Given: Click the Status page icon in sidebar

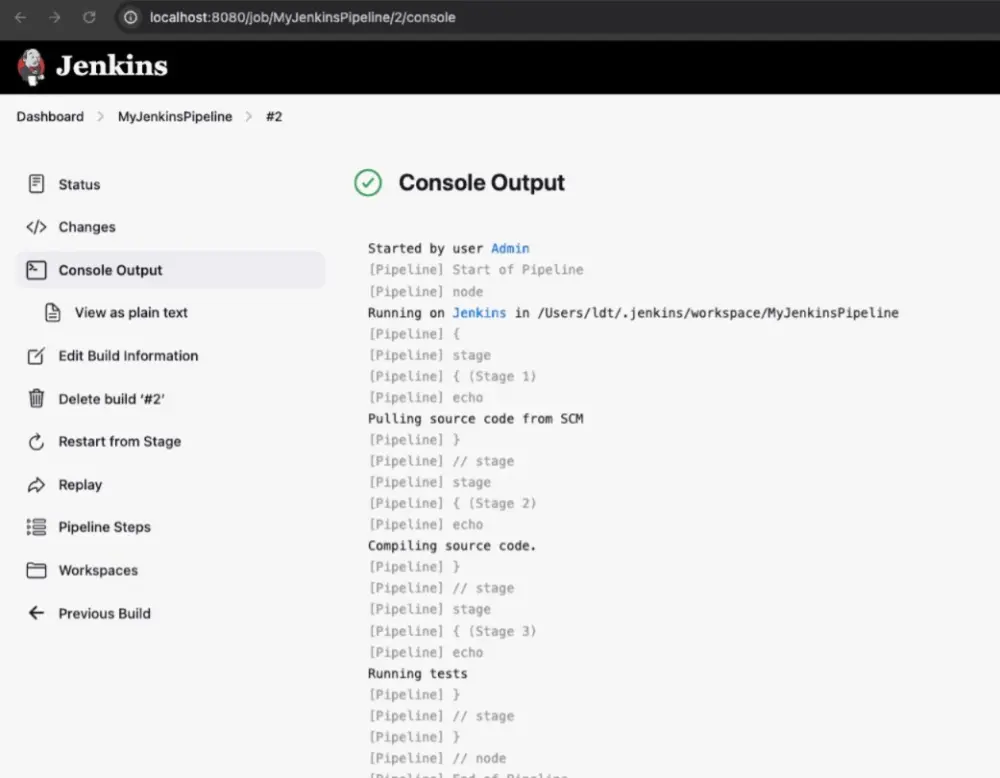Looking at the screenshot, I should pyautogui.click(x=36, y=184).
